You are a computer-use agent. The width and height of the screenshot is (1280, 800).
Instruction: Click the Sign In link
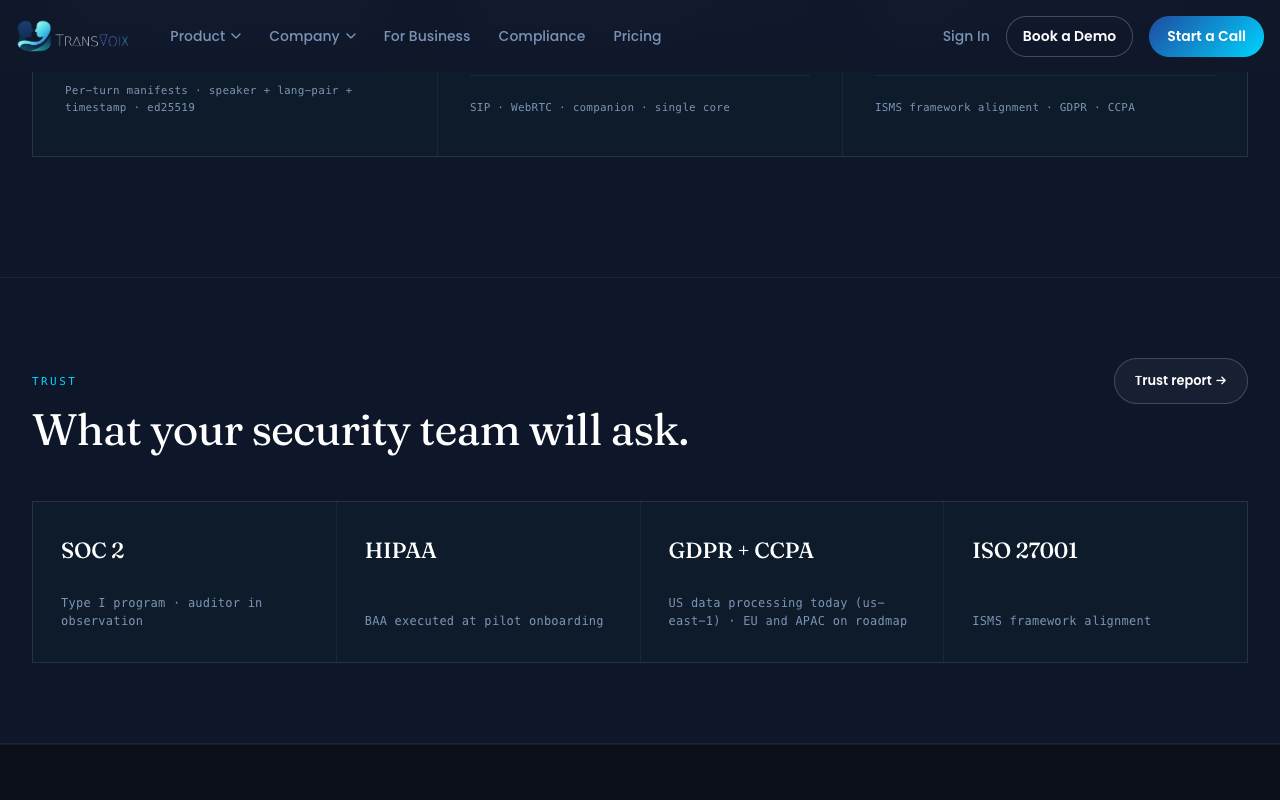[x=966, y=36]
